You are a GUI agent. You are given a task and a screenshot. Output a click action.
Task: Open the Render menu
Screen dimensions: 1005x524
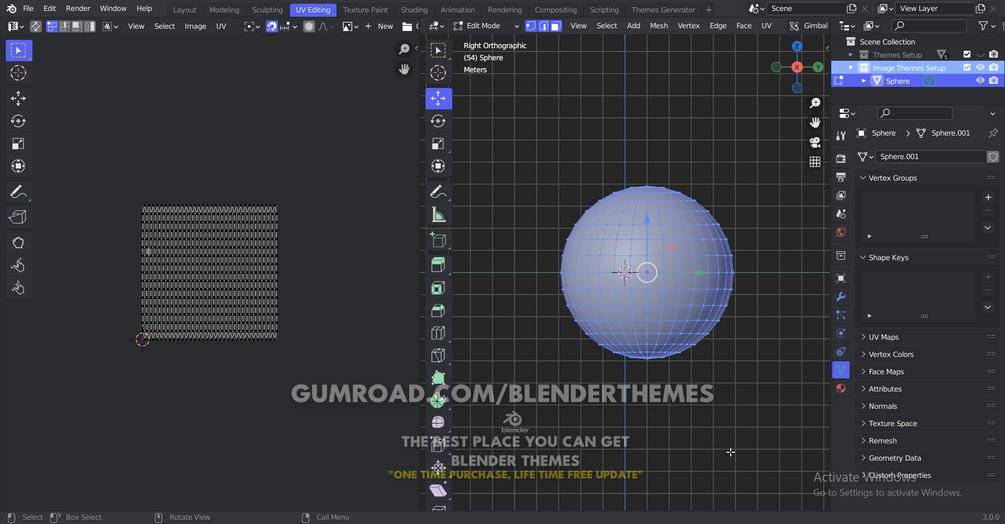tap(78, 8)
